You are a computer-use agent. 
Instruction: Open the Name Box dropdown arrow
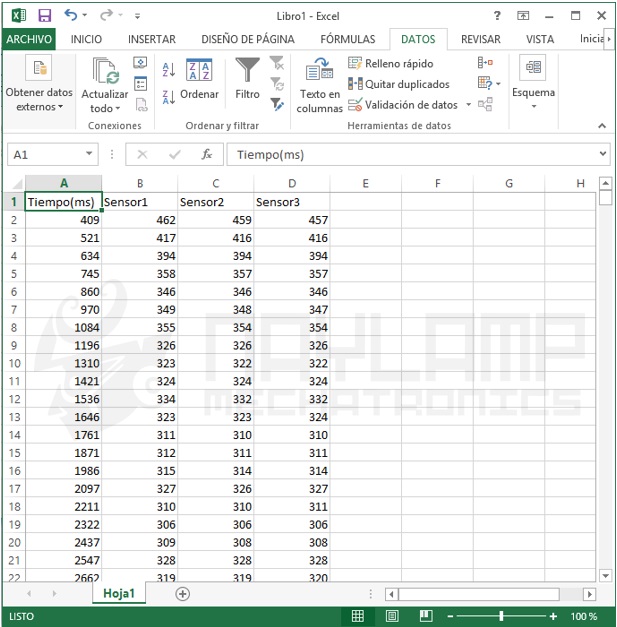[89, 155]
